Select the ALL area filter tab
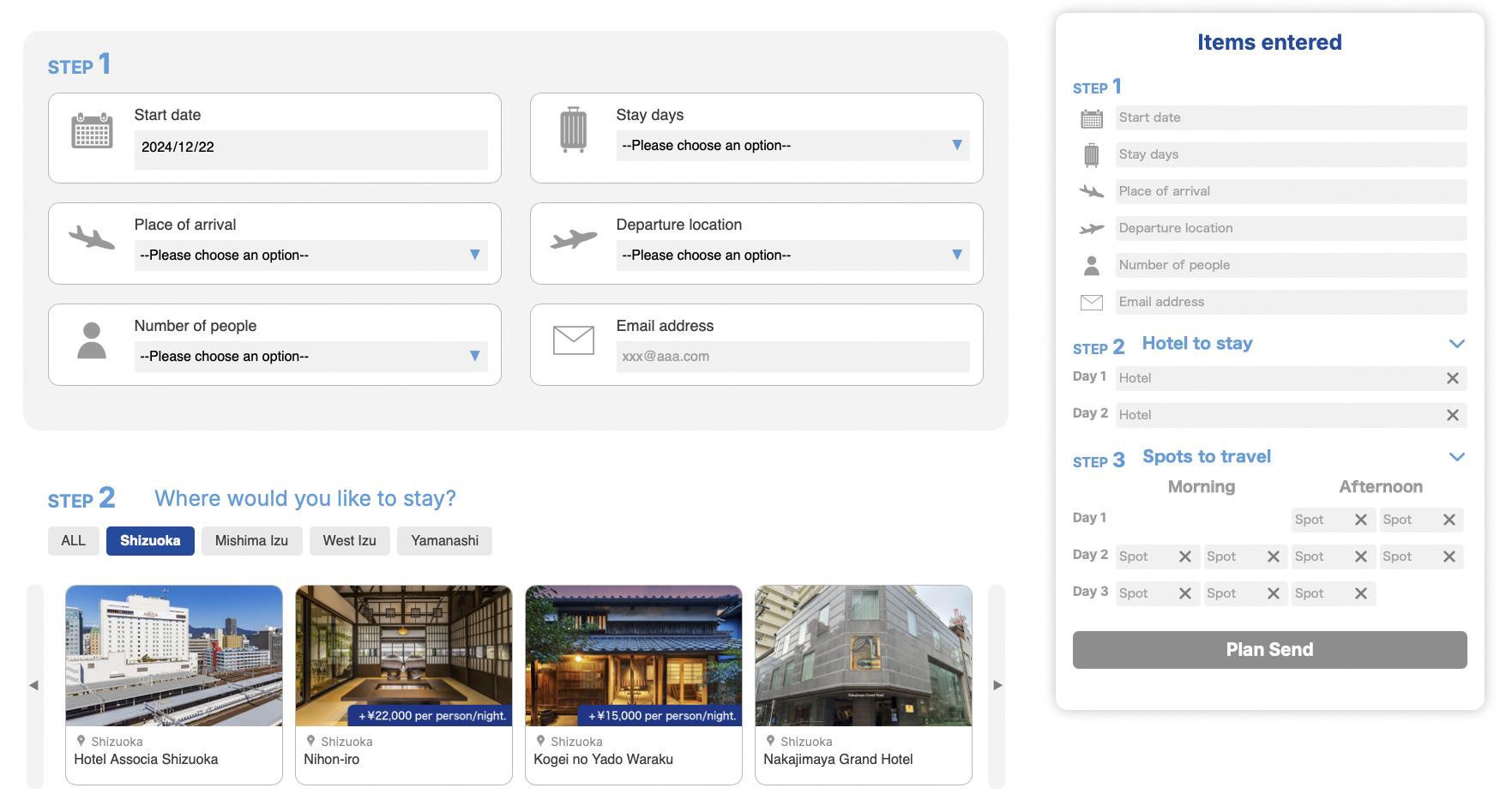 pos(74,541)
